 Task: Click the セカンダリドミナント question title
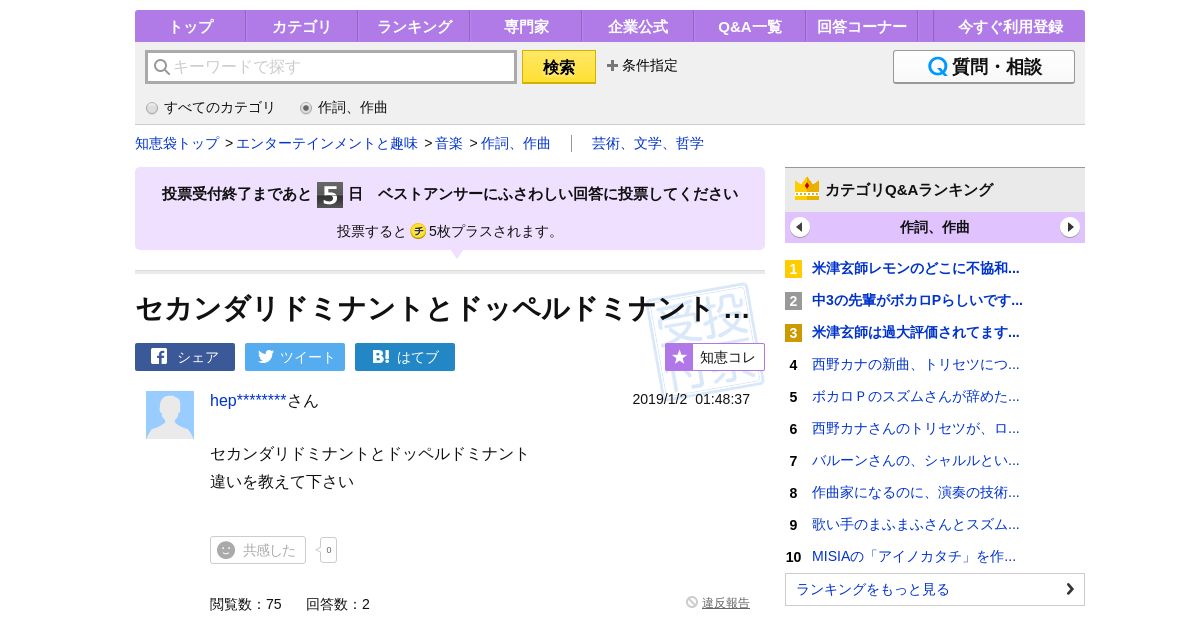click(442, 308)
